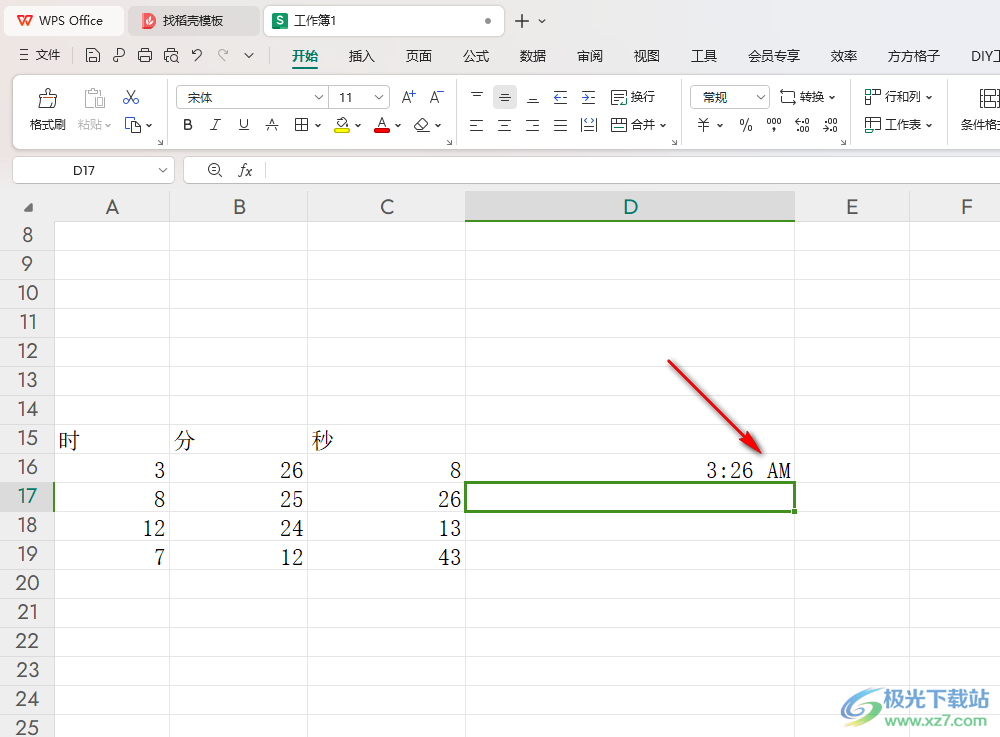
Task: Click the Clear eraser icon
Action: (x=422, y=125)
